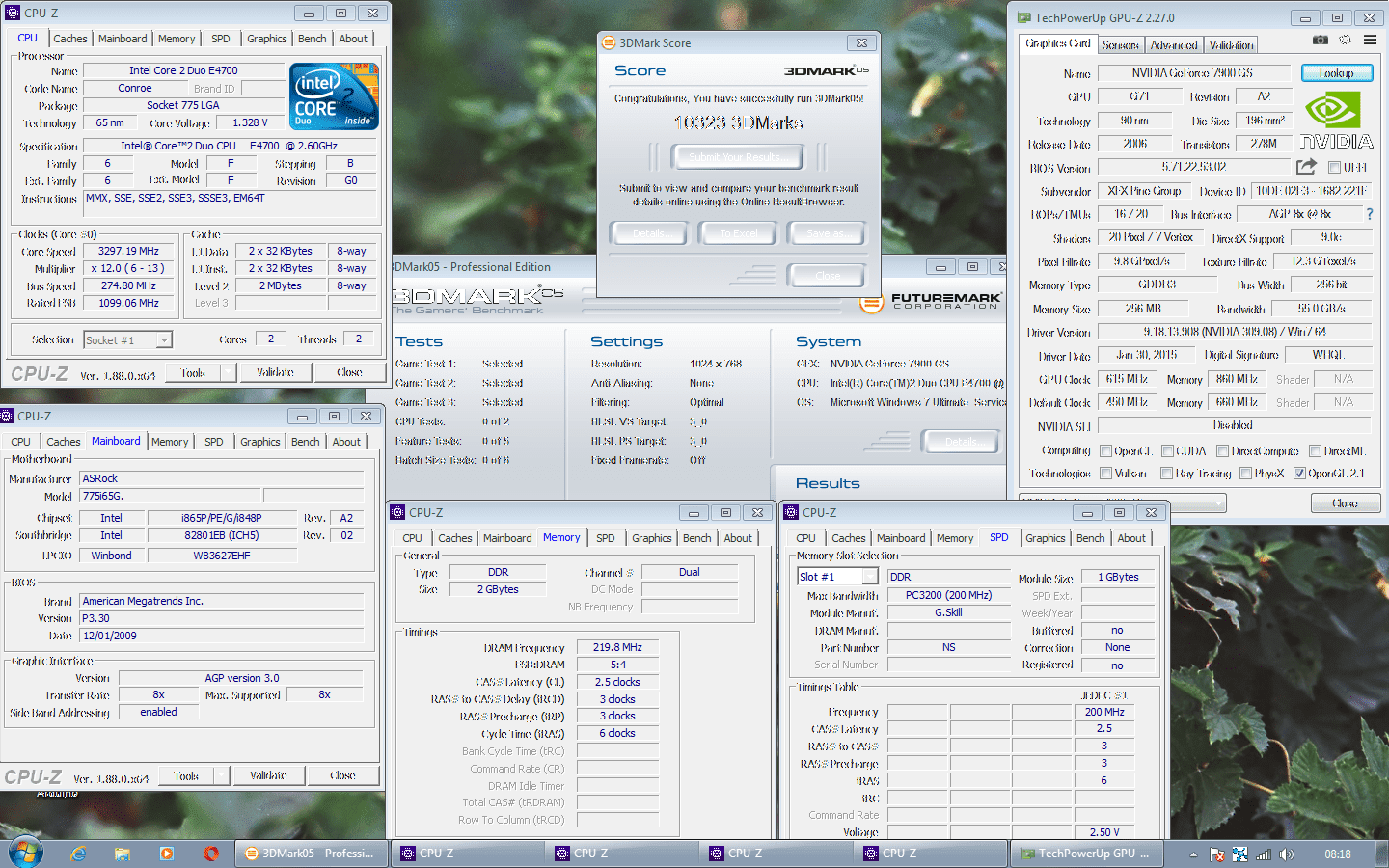Toggle the PhysX checkbox
This screenshot has width=1389, height=868.
coord(1245,474)
